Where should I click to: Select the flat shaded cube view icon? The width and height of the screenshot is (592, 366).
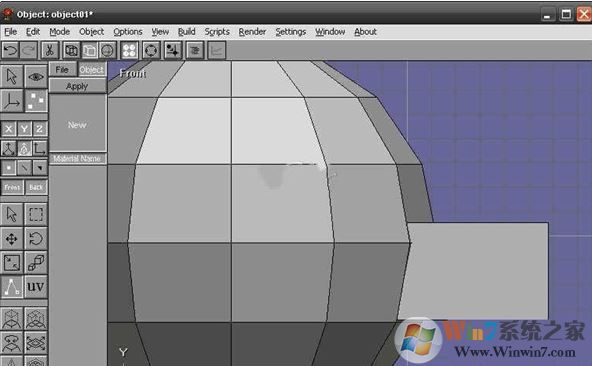click(x=89, y=50)
